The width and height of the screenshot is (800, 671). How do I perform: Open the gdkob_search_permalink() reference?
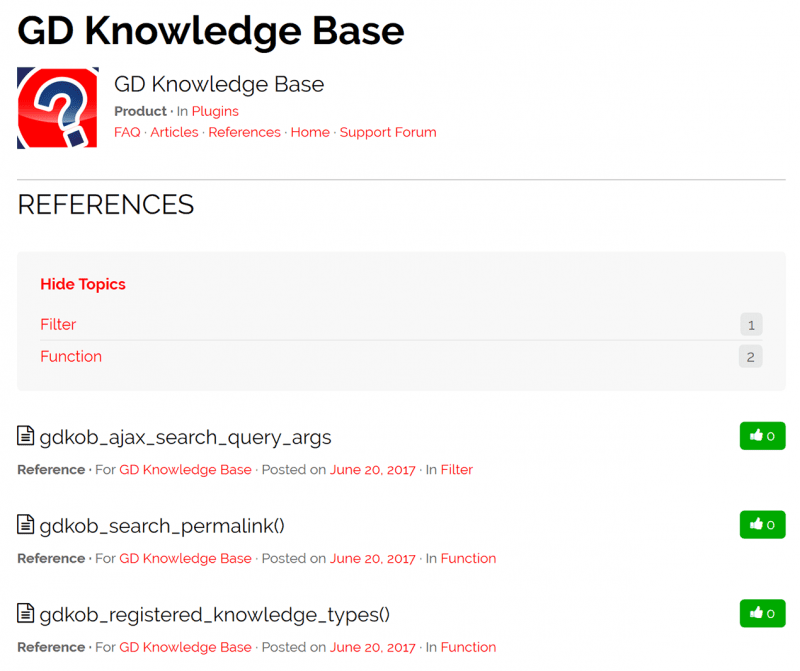pyautogui.click(x=162, y=526)
